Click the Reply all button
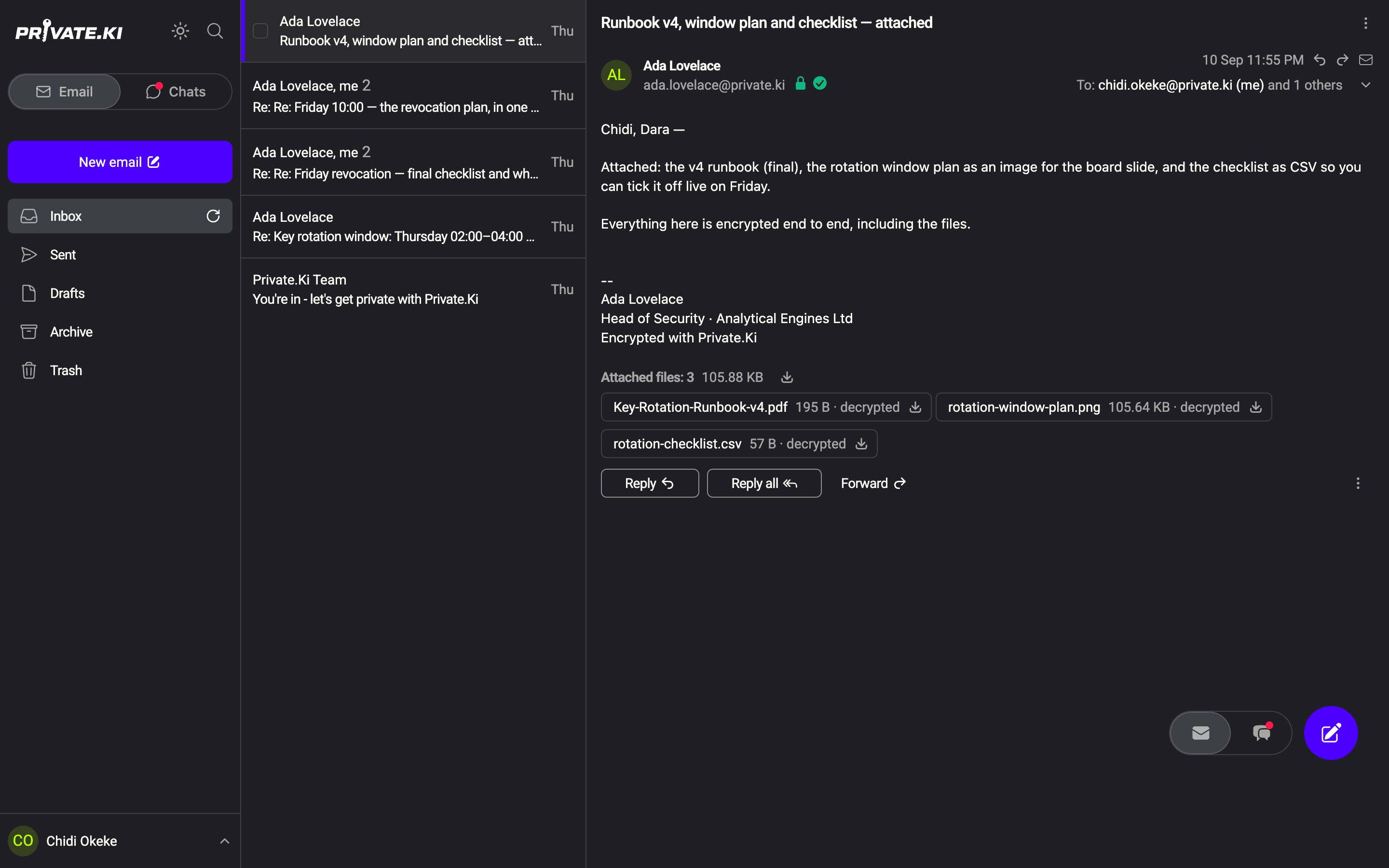The width and height of the screenshot is (1389, 868). [764, 483]
